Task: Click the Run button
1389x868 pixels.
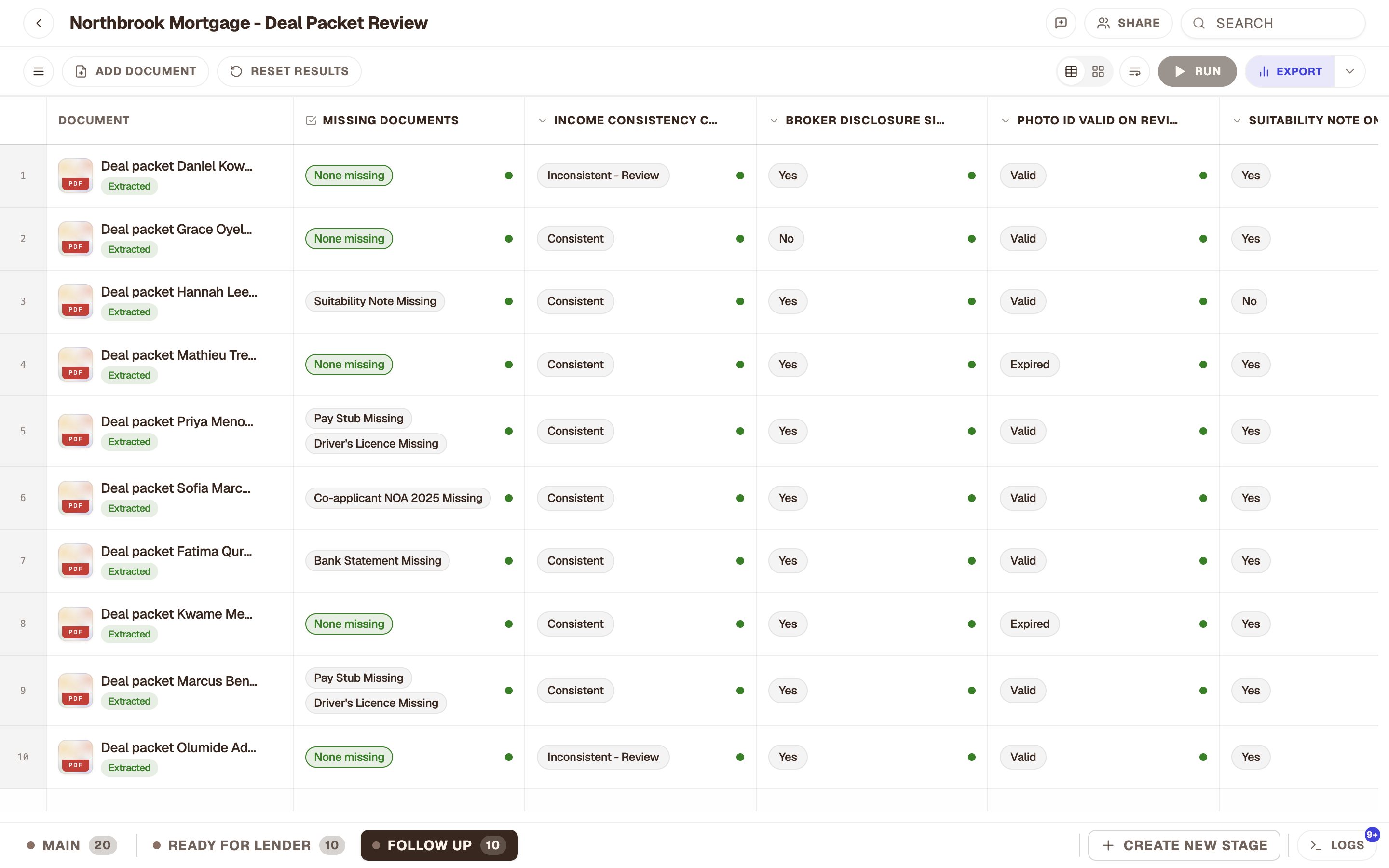Action: (1197, 71)
